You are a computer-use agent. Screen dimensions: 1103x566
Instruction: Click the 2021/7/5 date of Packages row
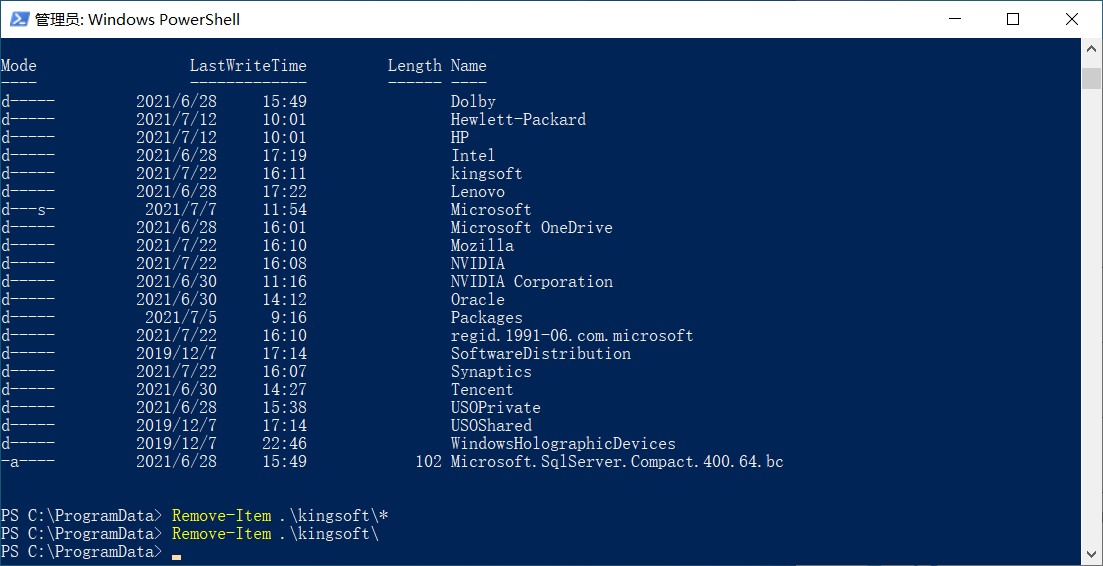coord(181,318)
